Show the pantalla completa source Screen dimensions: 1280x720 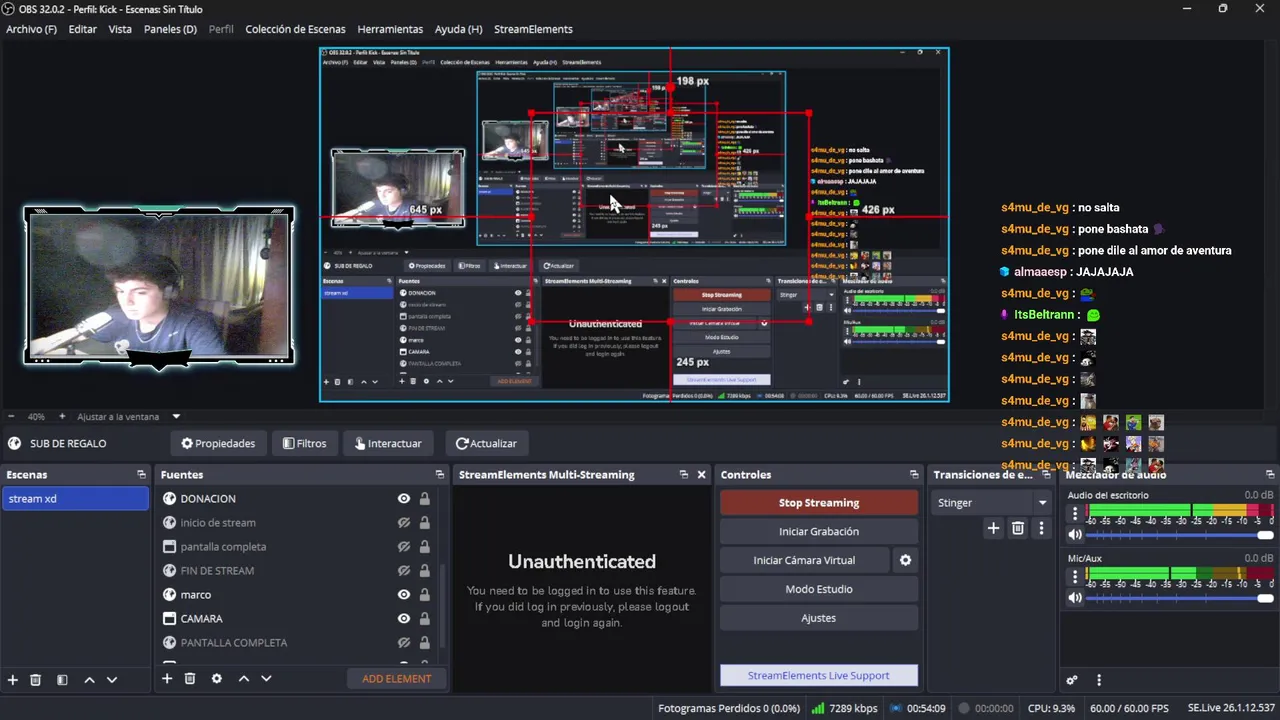coord(404,547)
